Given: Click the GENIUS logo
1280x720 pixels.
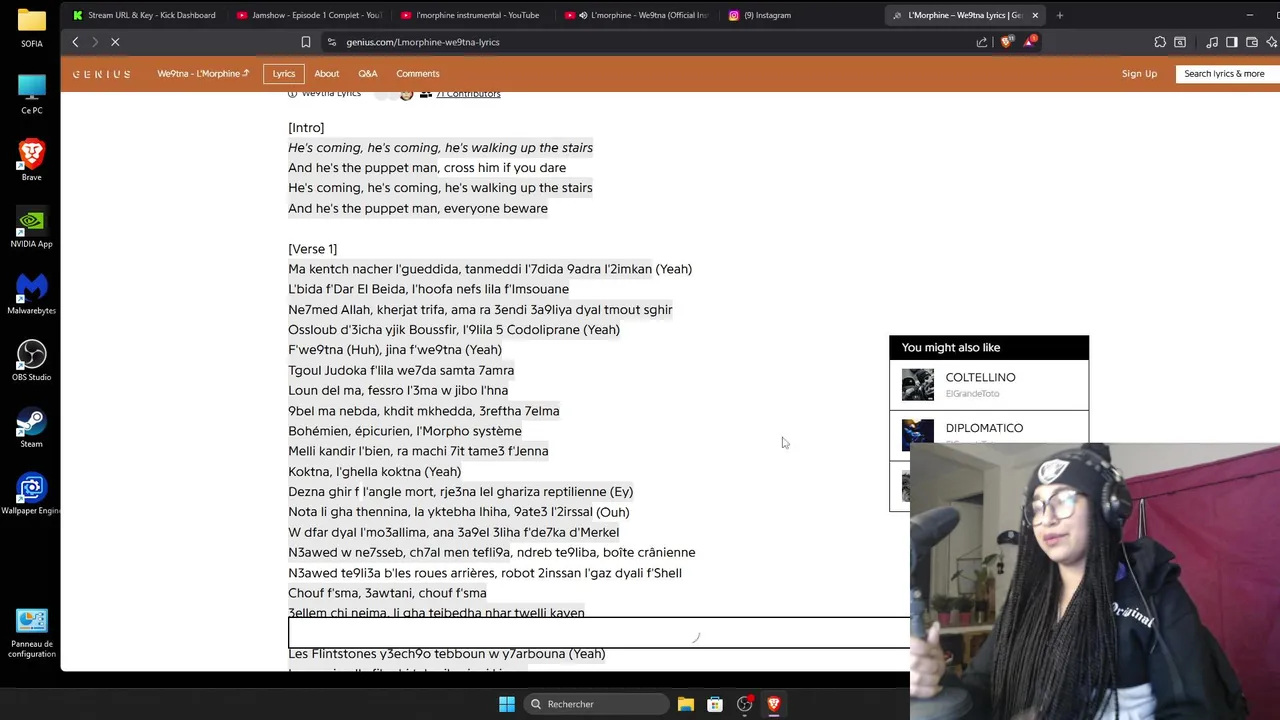Looking at the screenshot, I should pos(101,74).
